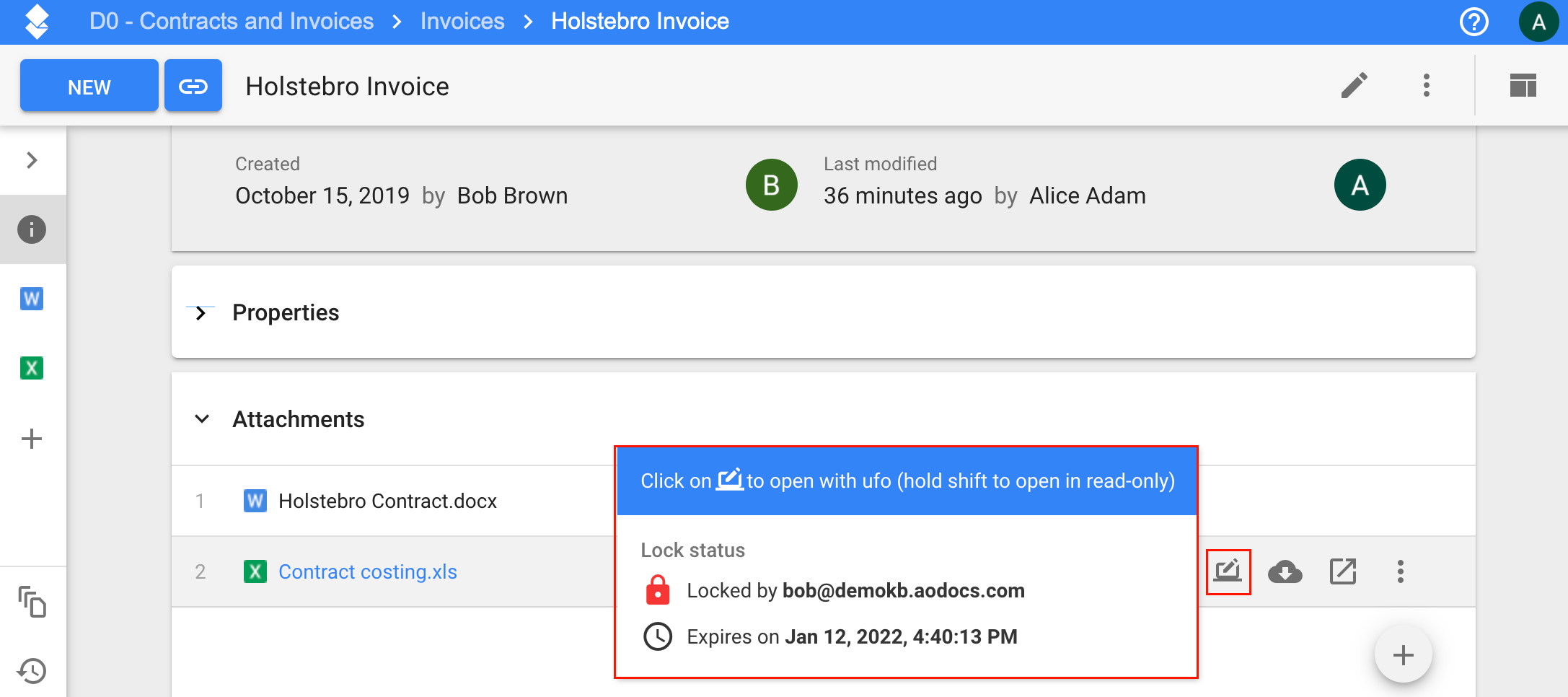Open more options for Contract costing.xls
The image size is (1568, 697).
1401,571
